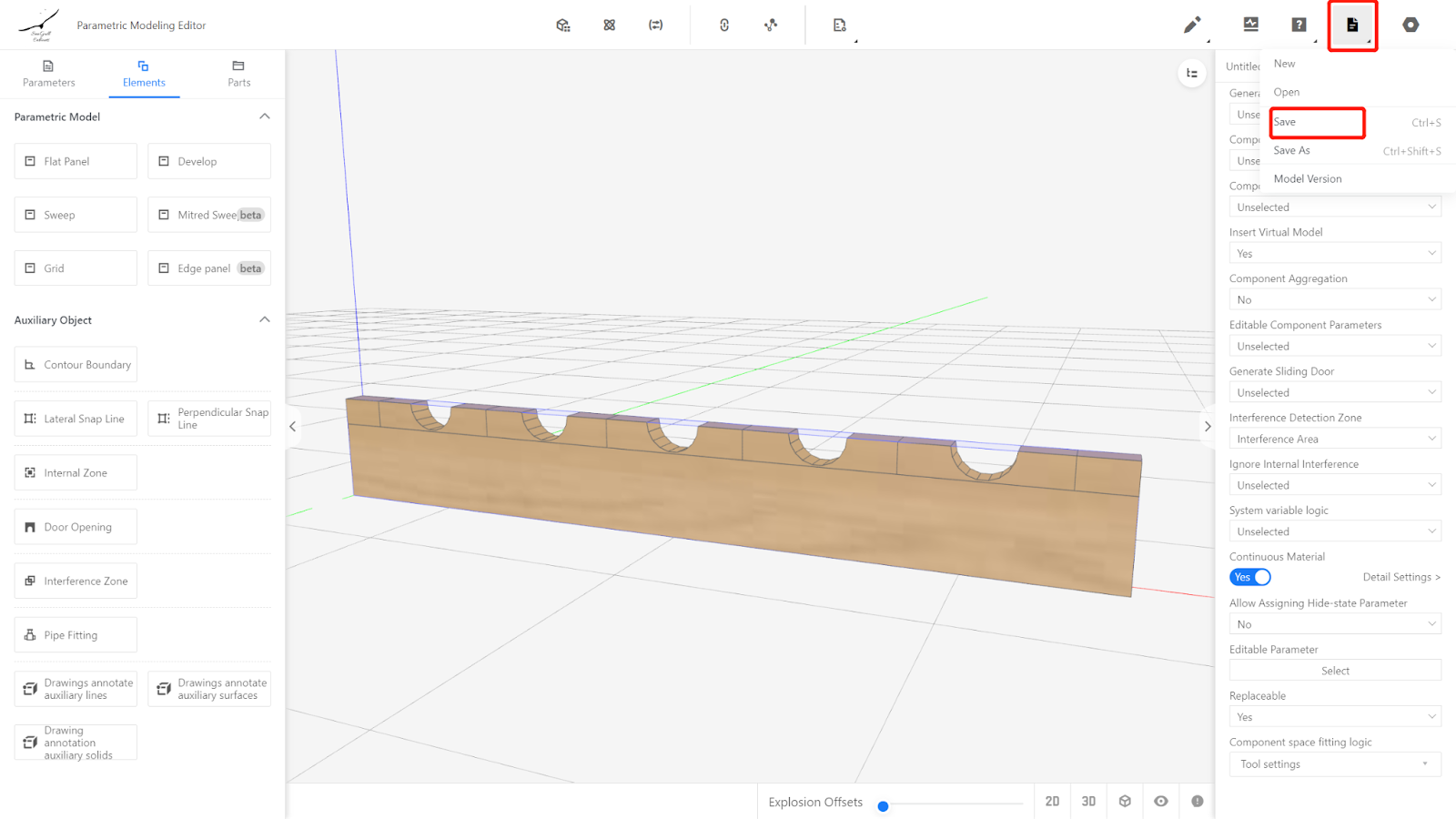
Task: Open the help question mark icon
Action: 1299,25
